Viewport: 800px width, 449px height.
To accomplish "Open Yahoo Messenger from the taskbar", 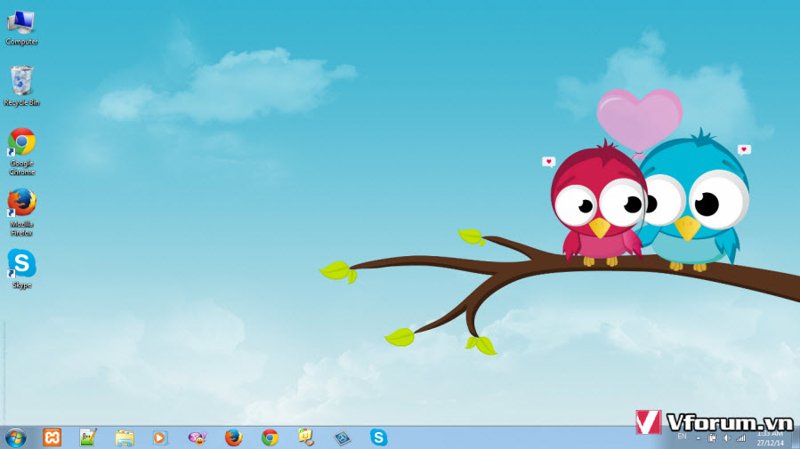I will 197,438.
